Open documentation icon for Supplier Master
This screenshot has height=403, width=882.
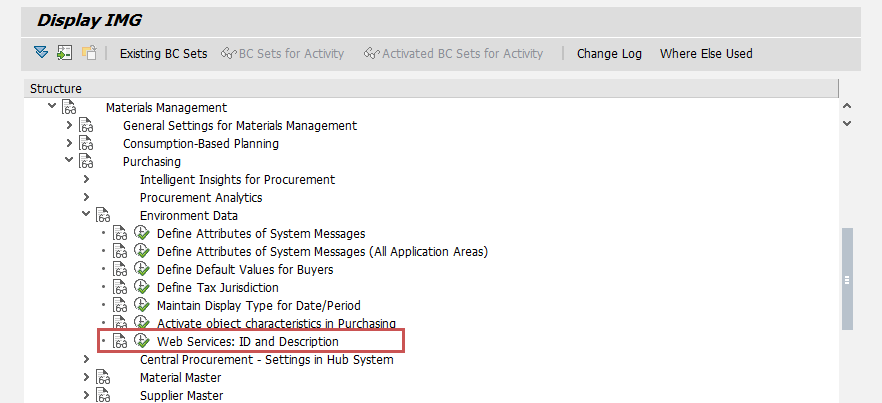tap(103, 396)
